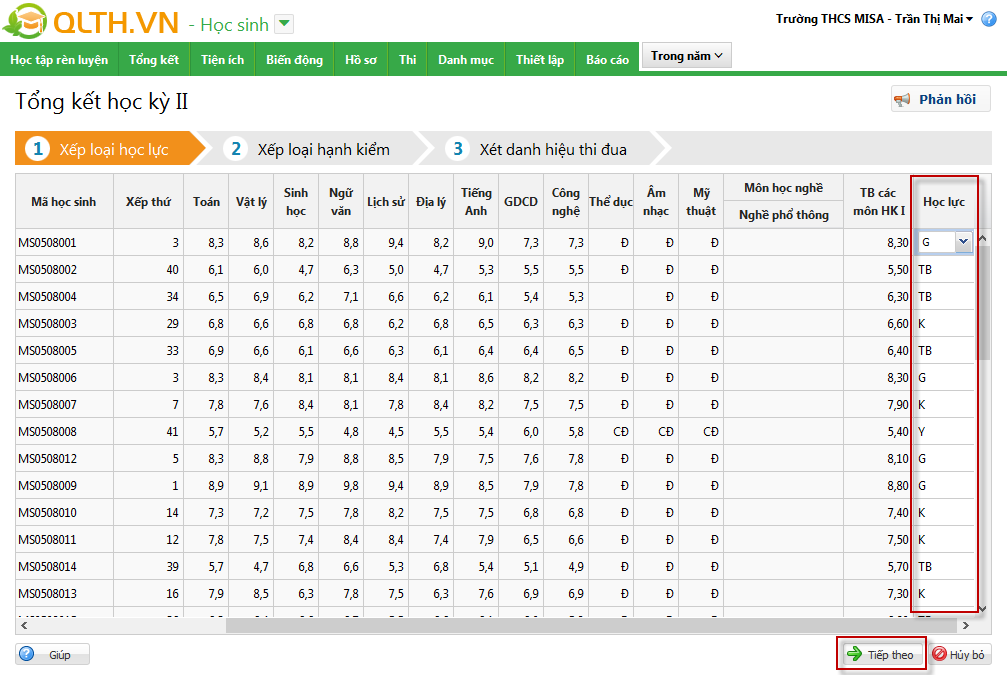Click the vertical scrollbar down arrow
Screen dimensions: 1007x675
982,608
